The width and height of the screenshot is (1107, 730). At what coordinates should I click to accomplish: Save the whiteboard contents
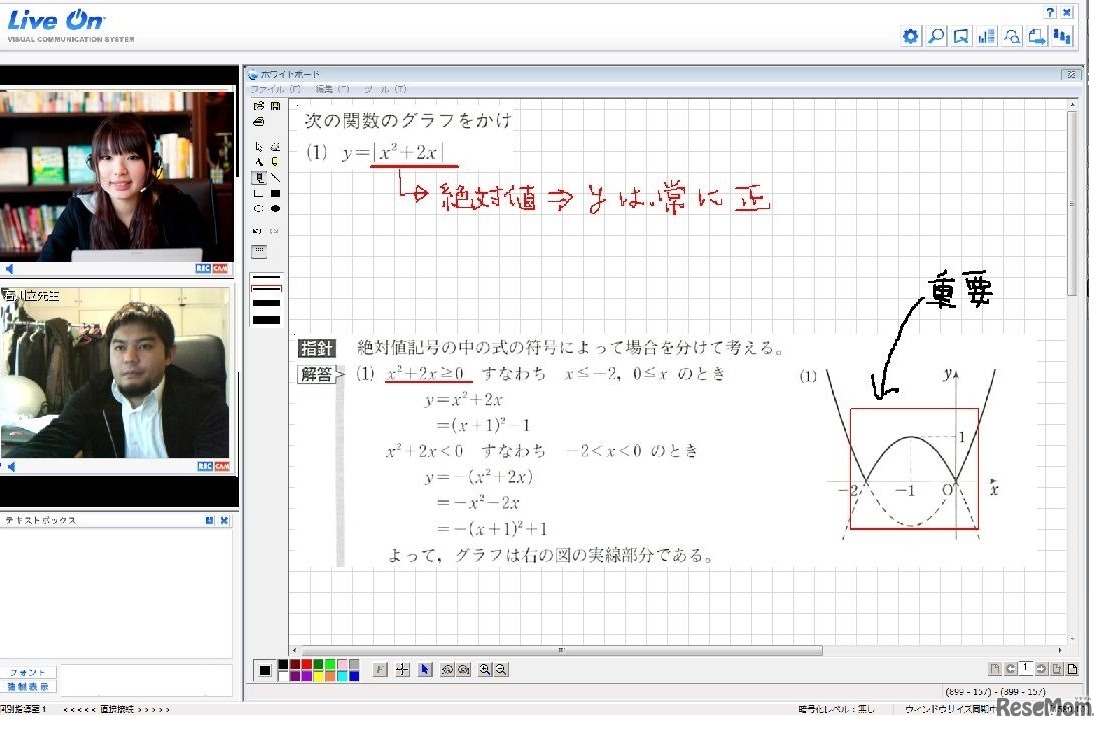(x=274, y=106)
